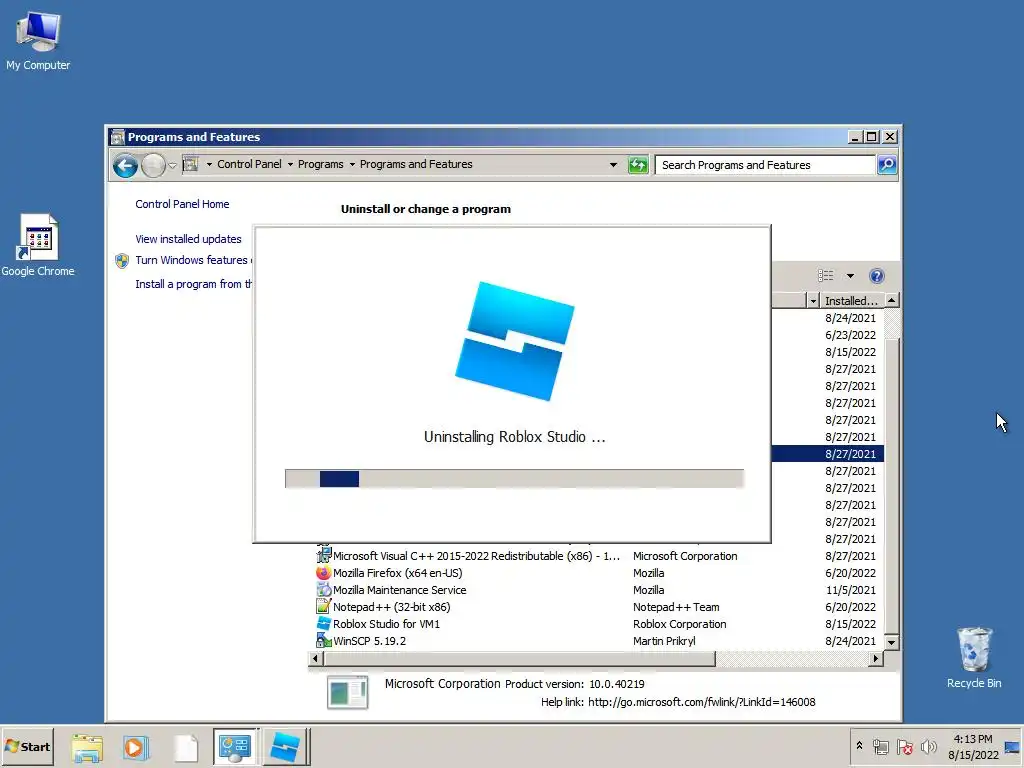This screenshot has height=768, width=1024.
Task: Select the Roblox Studio for VM1 icon
Action: click(323, 624)
